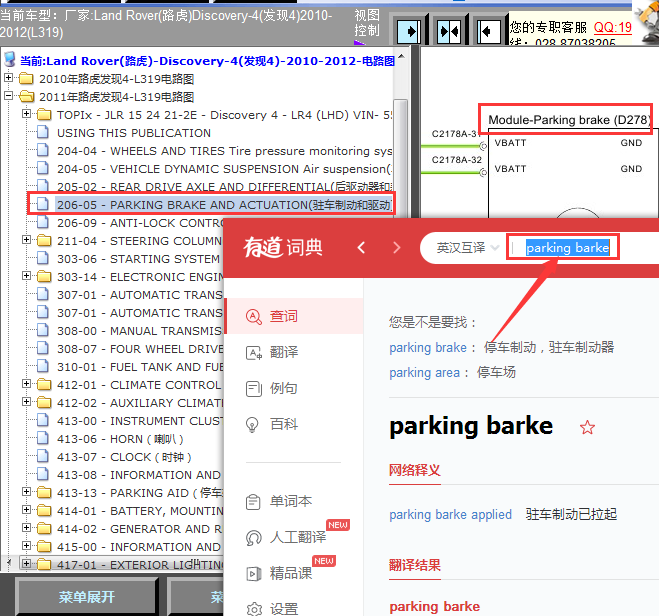Switch to the 百科 tab
This screenshot has height=616, width=659.
pos(294,424)
